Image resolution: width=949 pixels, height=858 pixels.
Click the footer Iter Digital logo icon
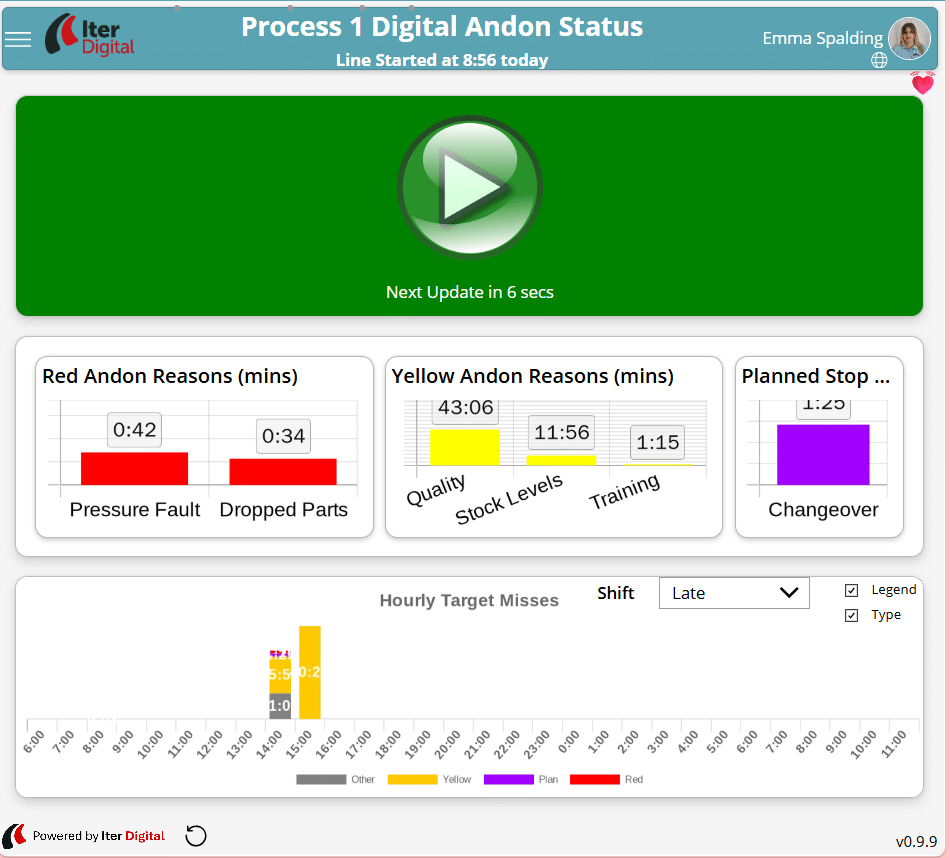(x=14, y=836)
